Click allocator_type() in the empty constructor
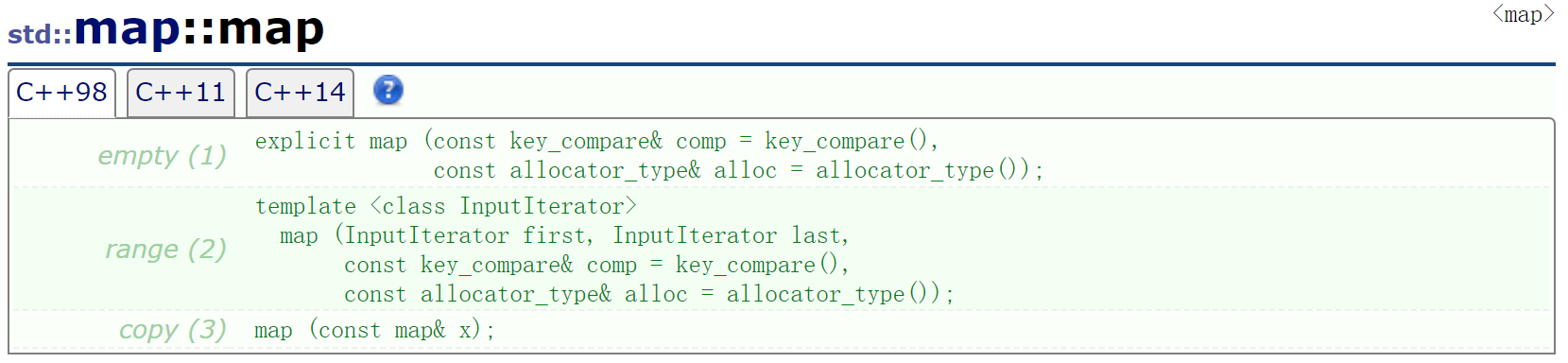This screenshot has height=363, width=1568. pos(922,170)
